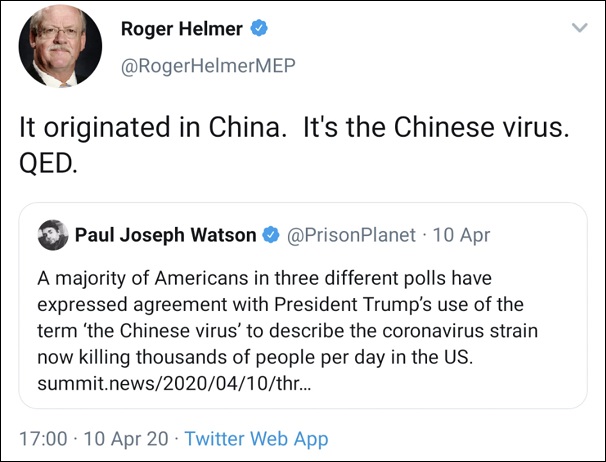Go to the @PrisonPlanet handle
This screenshot has width=606, height=462.
[351, 236]
